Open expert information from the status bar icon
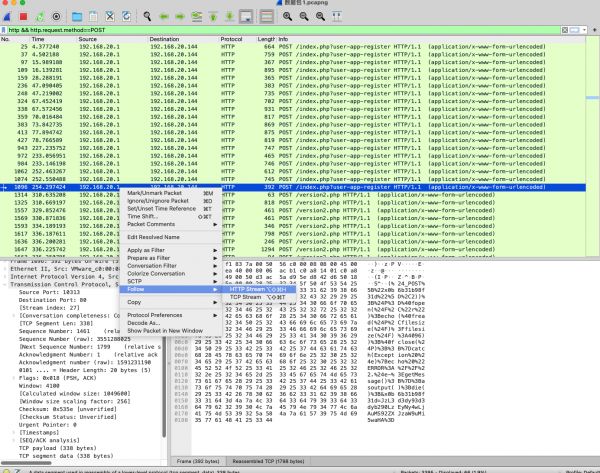 pos(6,471)
